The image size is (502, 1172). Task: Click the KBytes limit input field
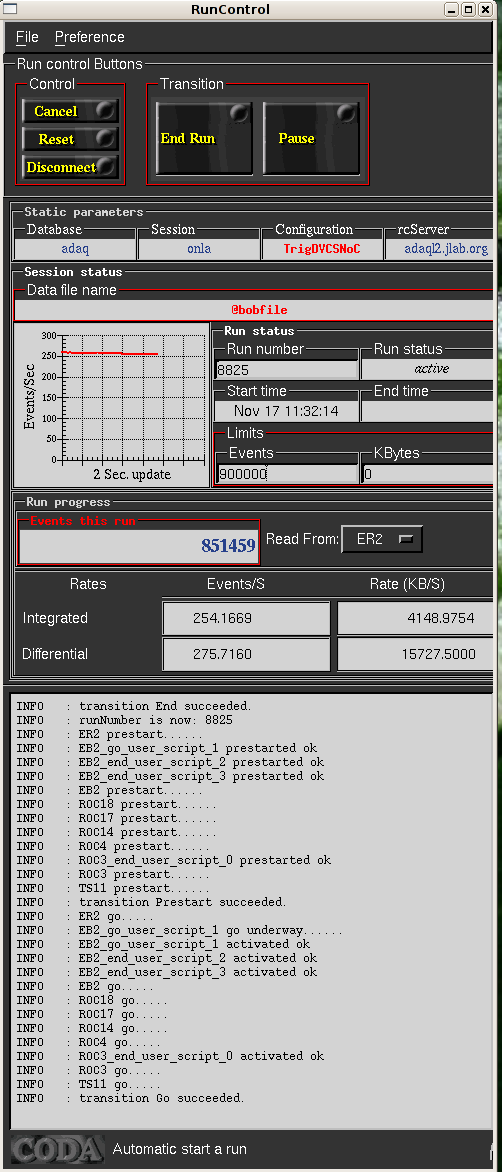pos(428,474)
